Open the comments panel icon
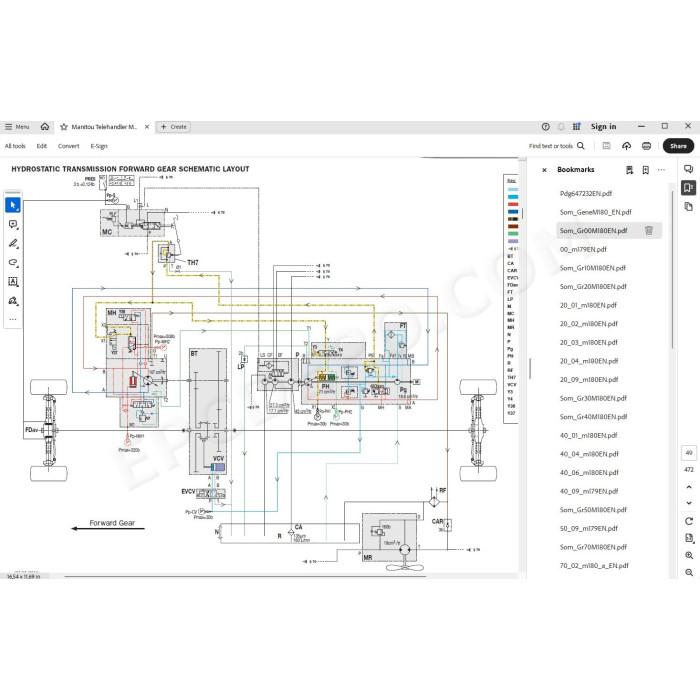 pos(688,169)
